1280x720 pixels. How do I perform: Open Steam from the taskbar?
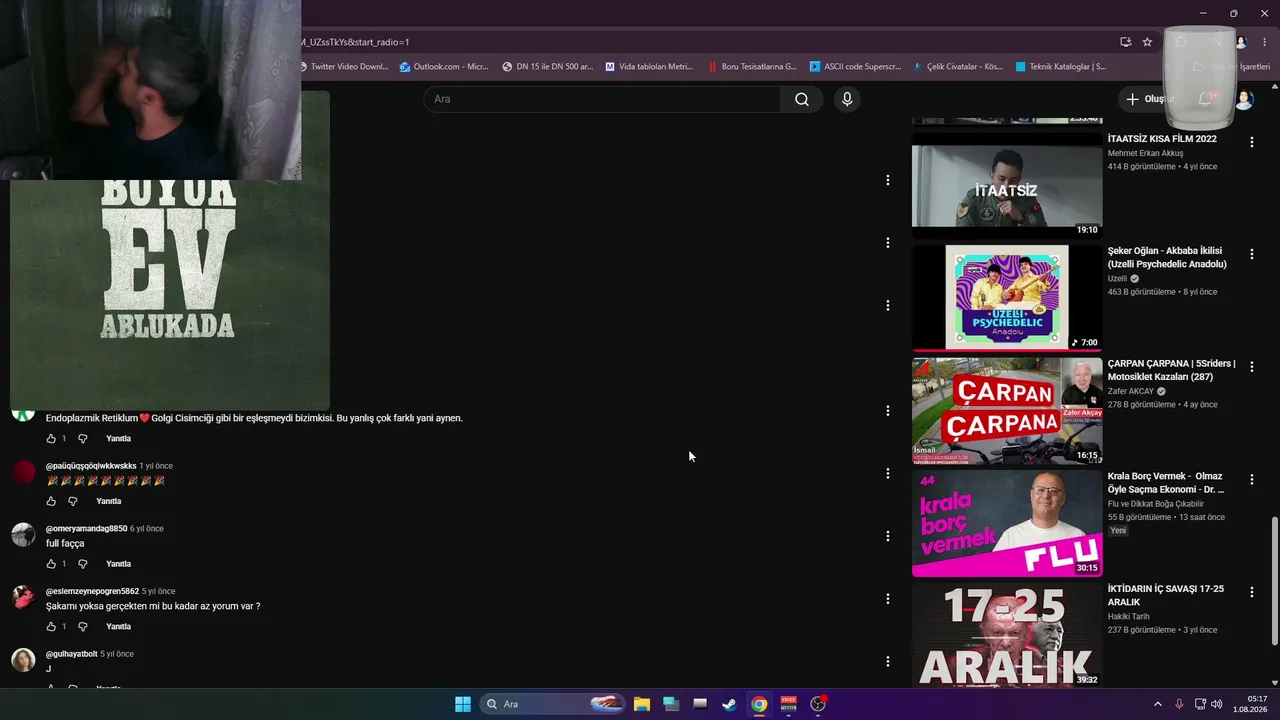point(730,704)
